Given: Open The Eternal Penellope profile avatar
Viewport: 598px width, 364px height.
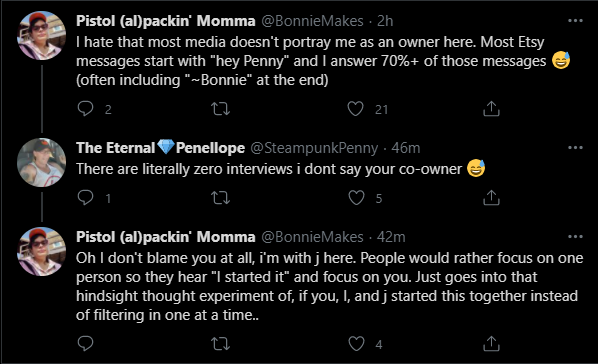Looking at the screenshot, I should [41, 163].
